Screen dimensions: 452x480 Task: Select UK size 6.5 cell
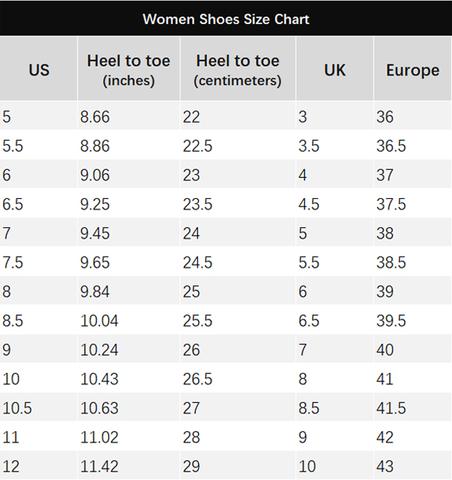[335, 320]
